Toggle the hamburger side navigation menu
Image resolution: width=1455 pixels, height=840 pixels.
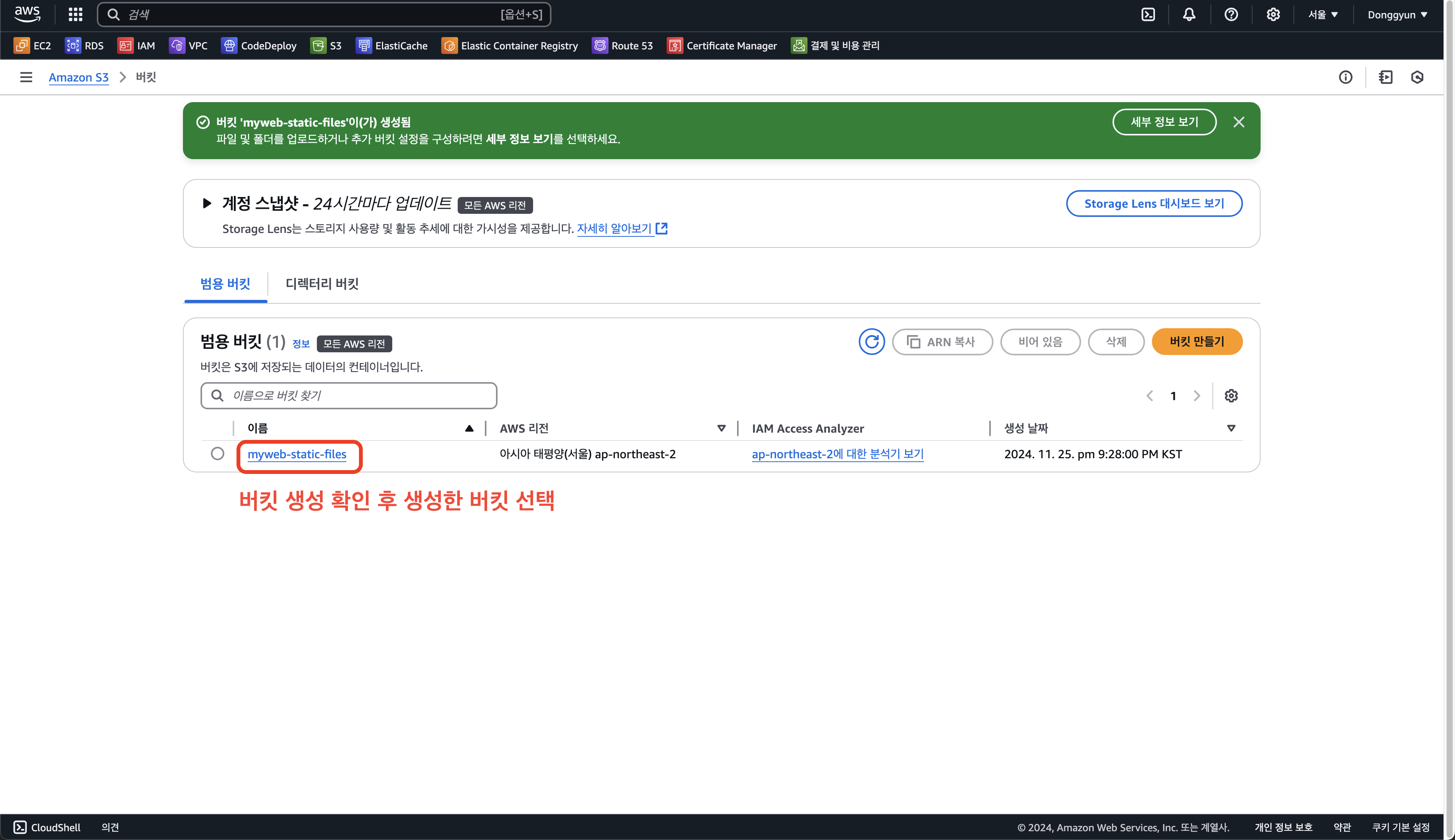(x=26, y=77)
